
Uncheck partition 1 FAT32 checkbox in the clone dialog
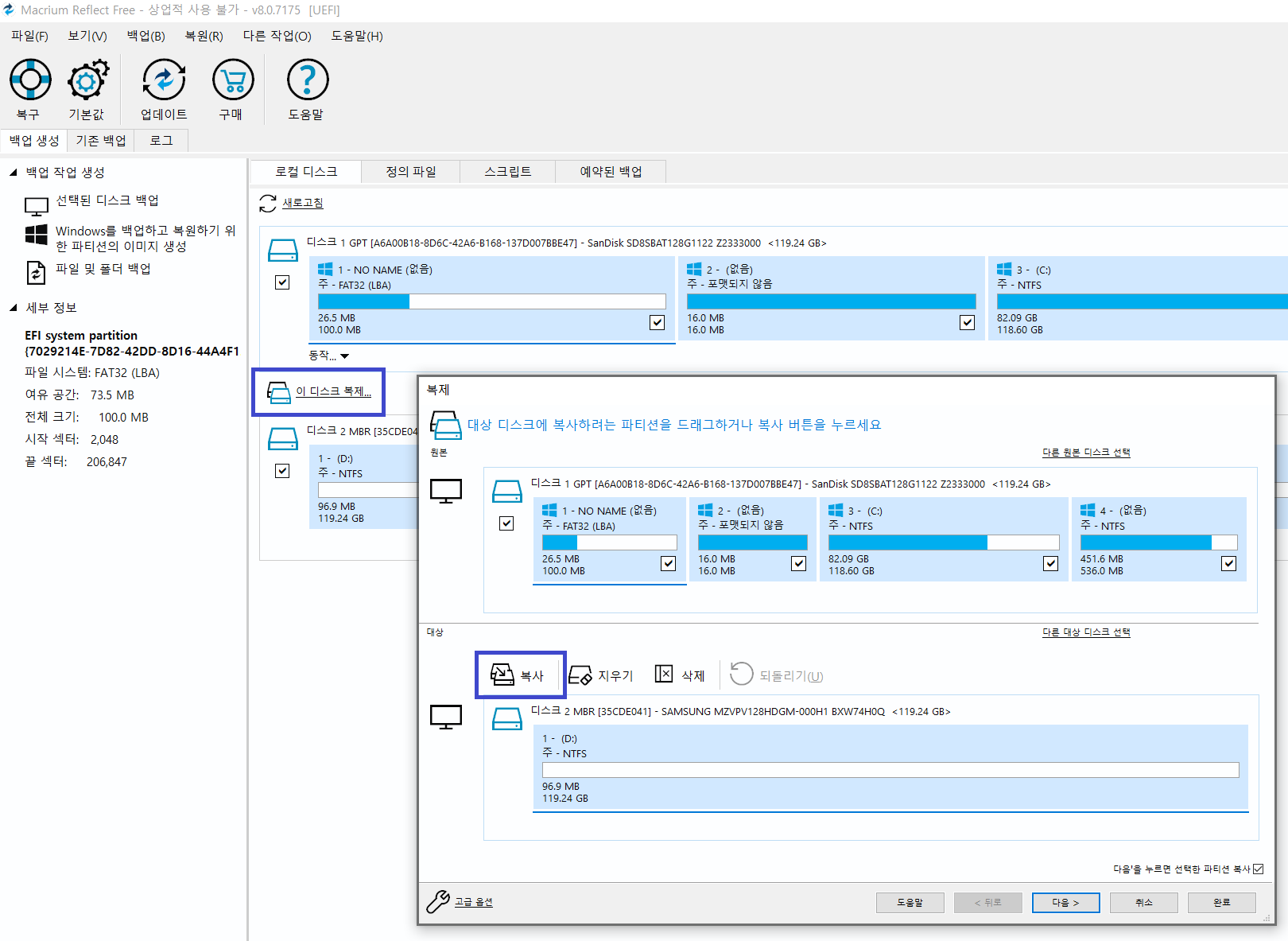669,563
